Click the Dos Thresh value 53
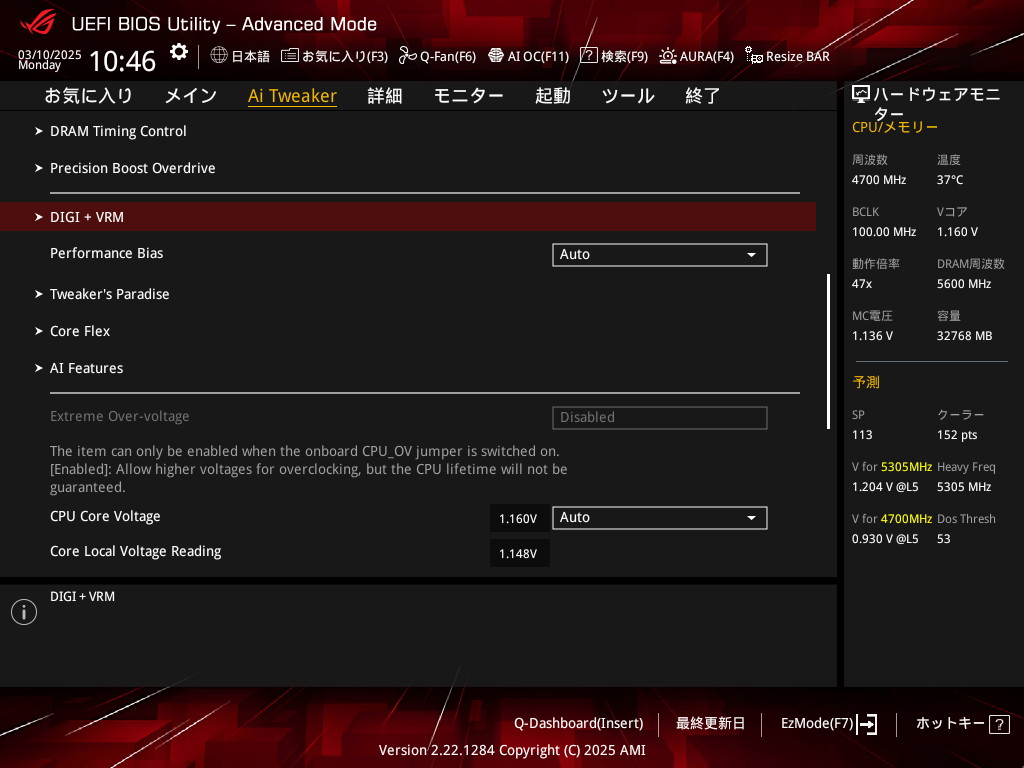This screenshot has height=768, width=1024. (944, 539)
